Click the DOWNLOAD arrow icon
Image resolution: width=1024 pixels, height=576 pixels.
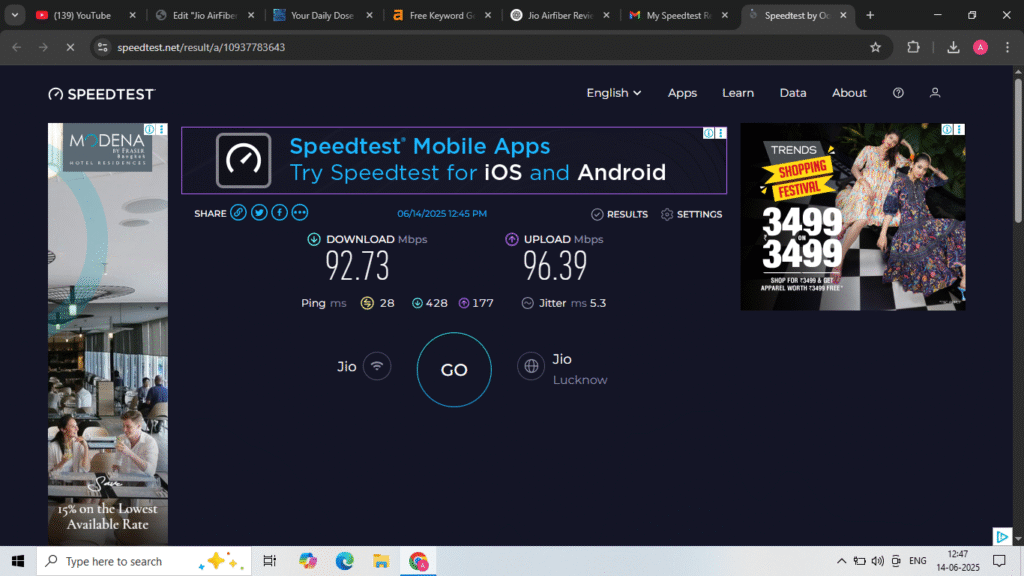[x=314, y=239]
